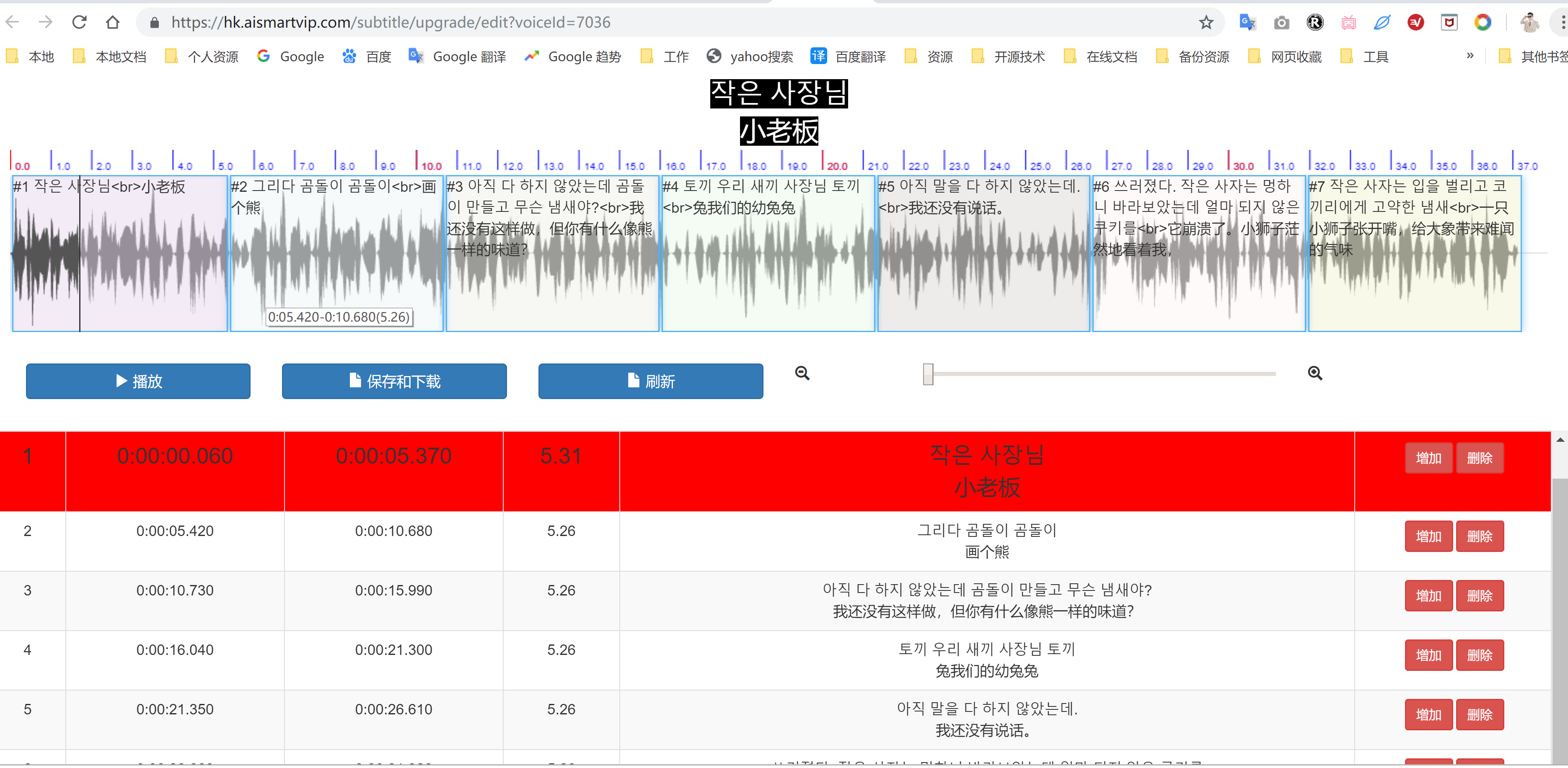The height and width of the screenshot is (768, 1568).
Task: Open the 备份资源 bookmark folder
Action: (1193, 57)
